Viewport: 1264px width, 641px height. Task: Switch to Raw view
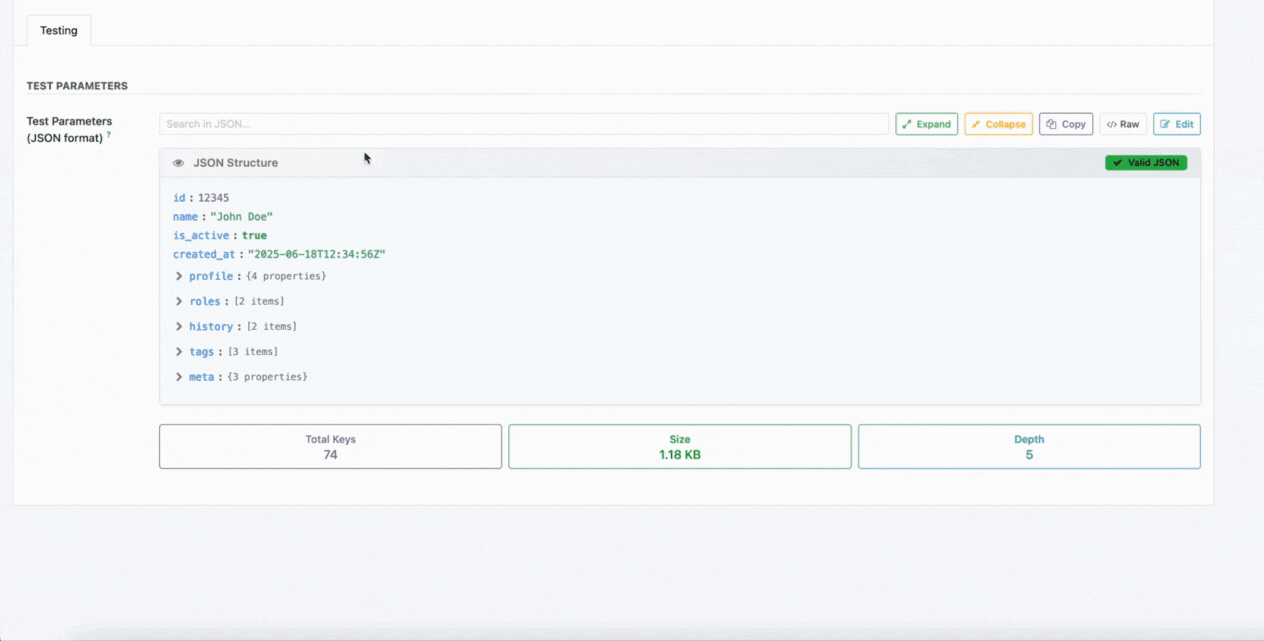pos(1123,124)
